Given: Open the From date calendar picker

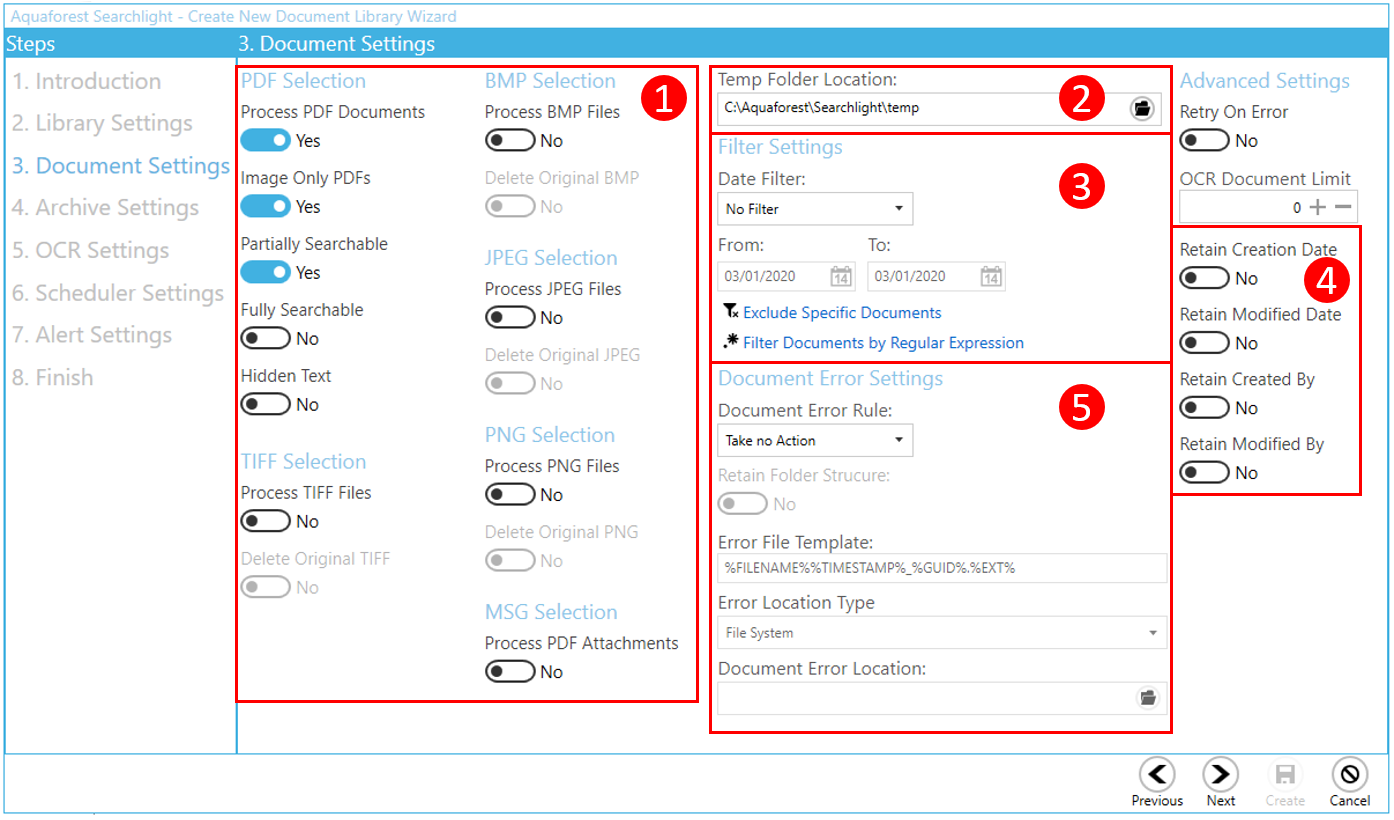Looking at the screenshot, I should point(841,277).
